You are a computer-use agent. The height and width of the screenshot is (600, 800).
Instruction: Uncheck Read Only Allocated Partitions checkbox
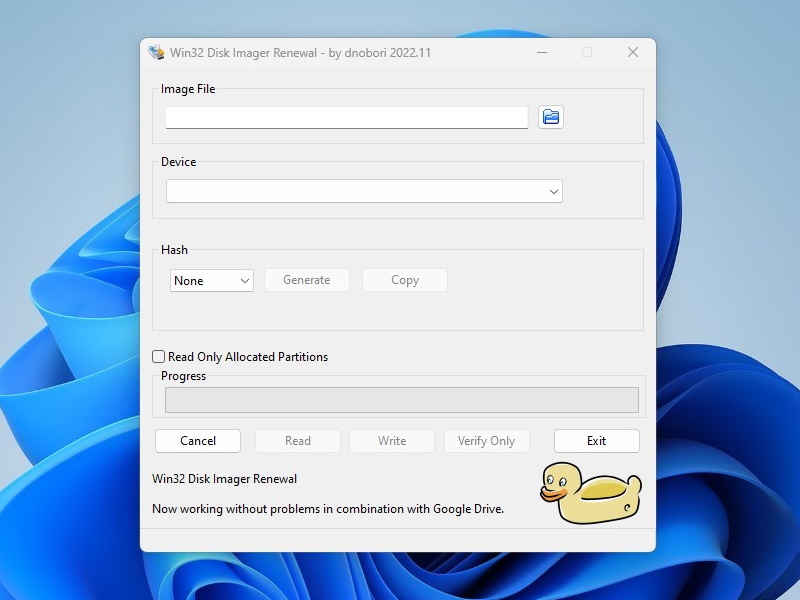click(x=157, y=356)
